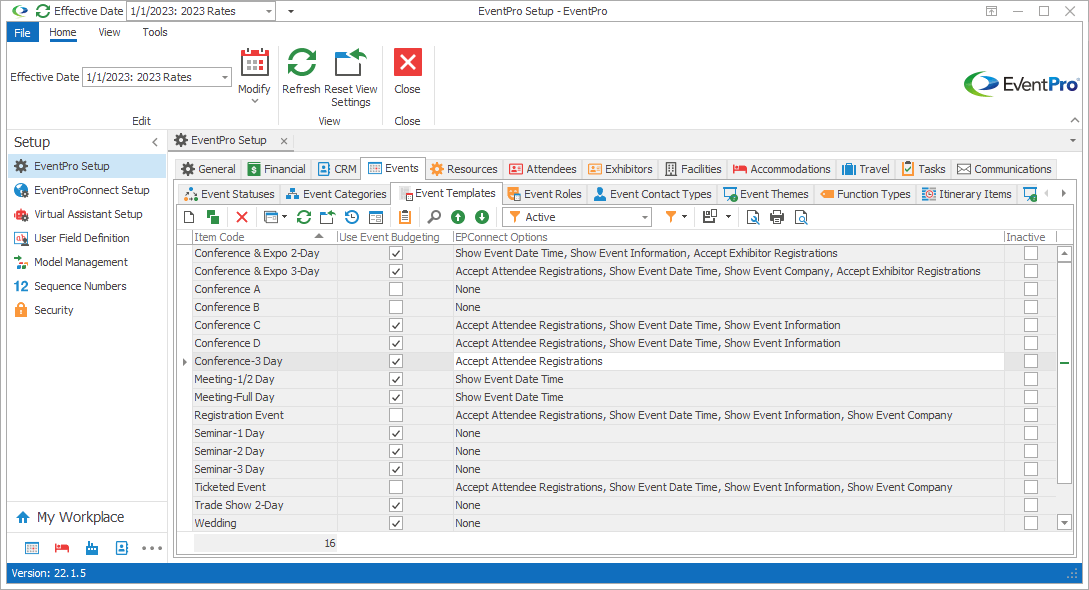Collapse the Setup navigation panel

(155, 142)
